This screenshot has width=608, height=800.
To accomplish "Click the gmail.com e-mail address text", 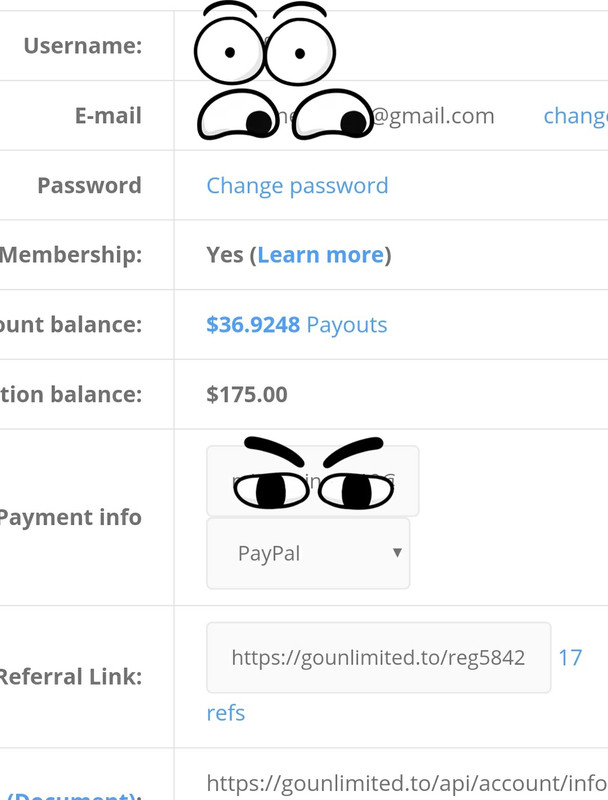I will (432, 116).
